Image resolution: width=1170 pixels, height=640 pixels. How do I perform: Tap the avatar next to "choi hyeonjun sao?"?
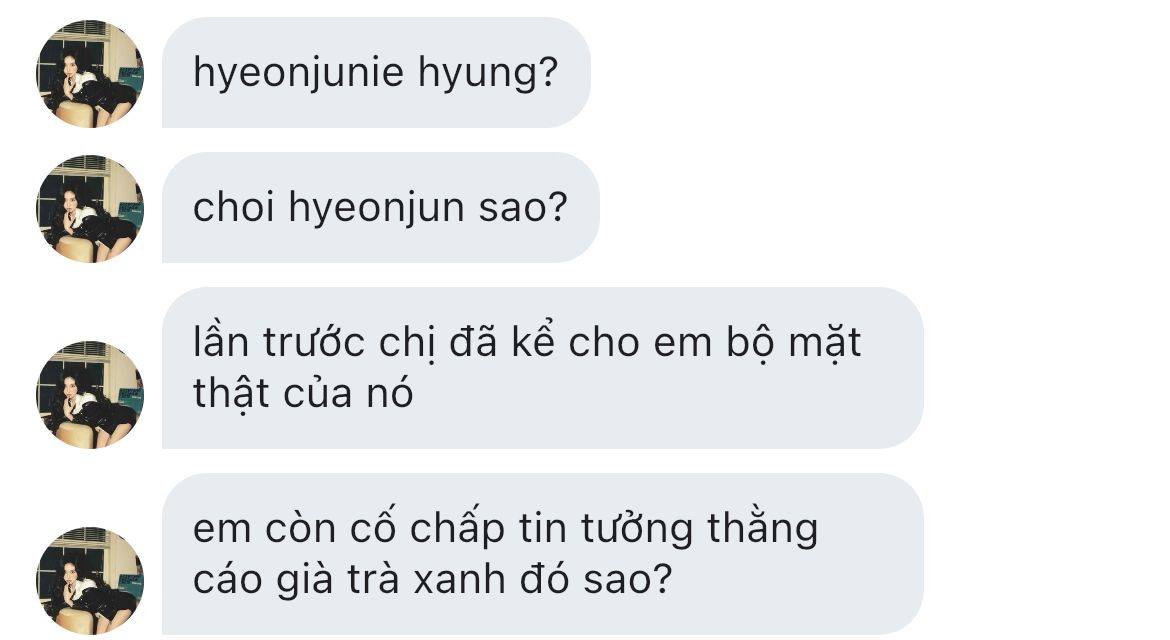click(x=90, y=209)
